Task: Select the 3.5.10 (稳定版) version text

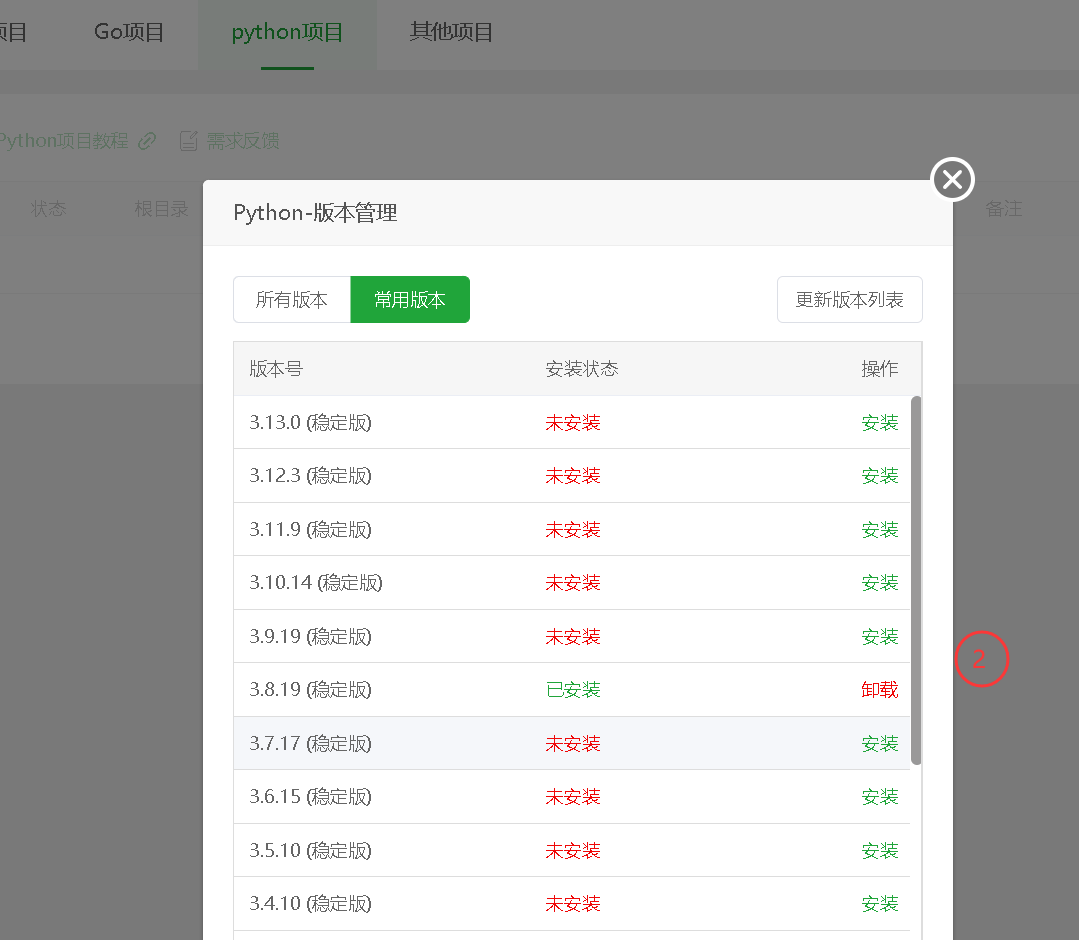Action: click(x=310, y=851)
